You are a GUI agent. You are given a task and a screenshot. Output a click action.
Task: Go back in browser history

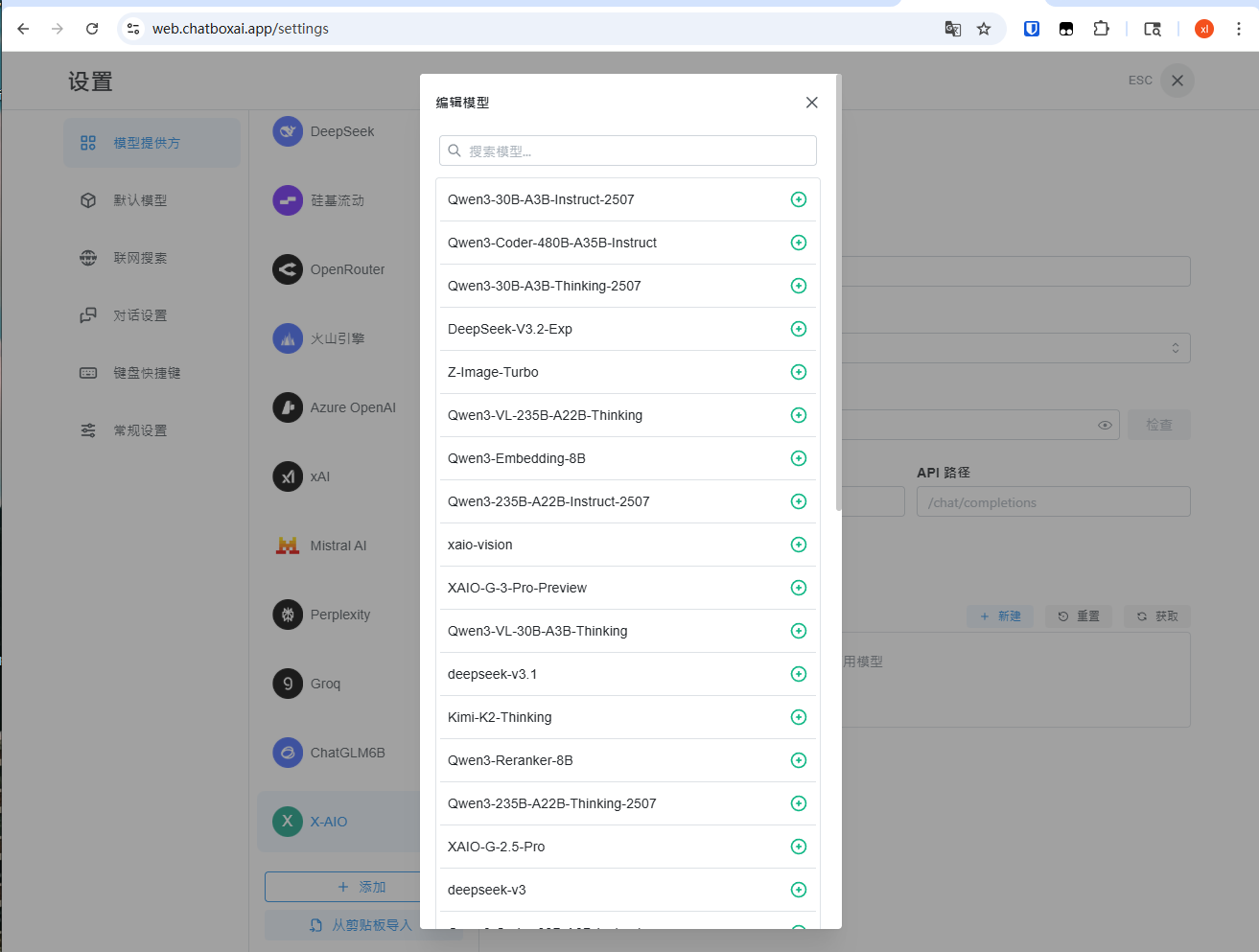point(23,29)
